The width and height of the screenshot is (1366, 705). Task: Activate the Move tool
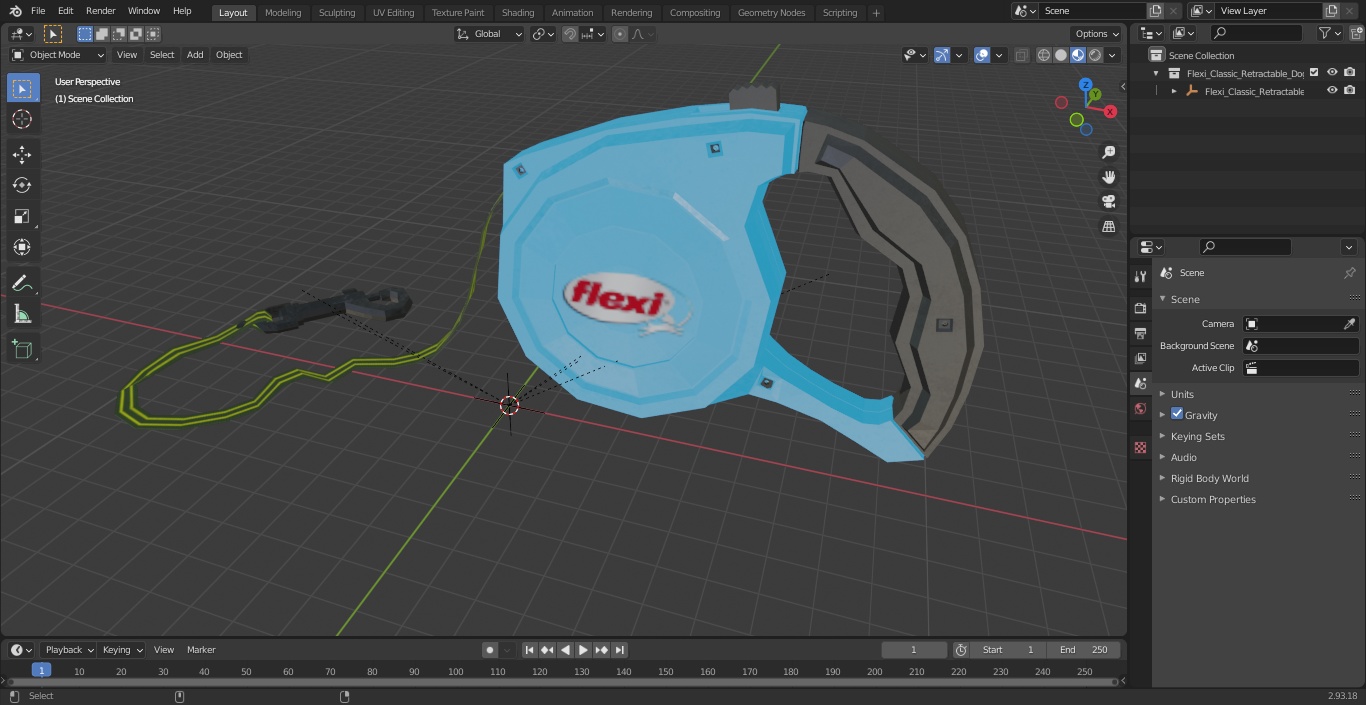(x=22, y=154)
